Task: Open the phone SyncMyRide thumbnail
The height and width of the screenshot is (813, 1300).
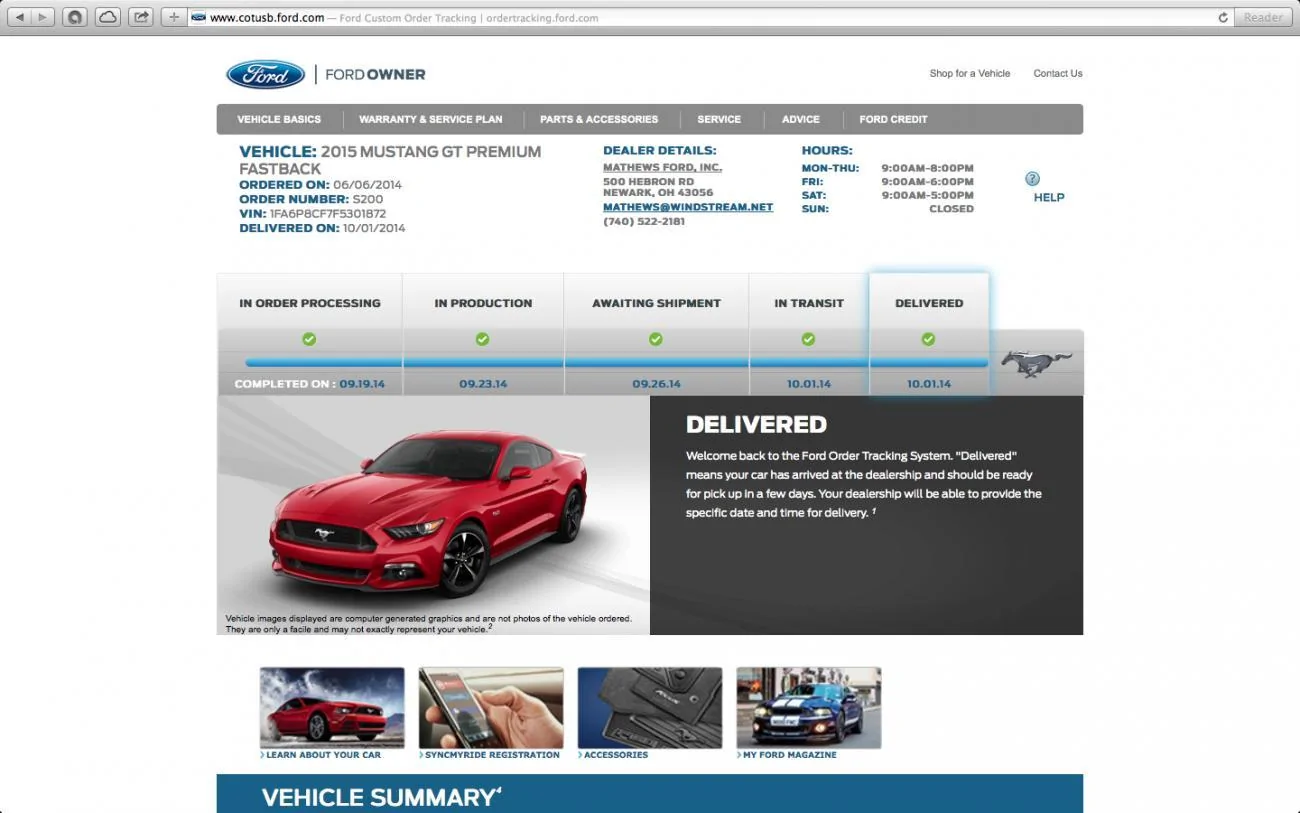Action: 491,708
